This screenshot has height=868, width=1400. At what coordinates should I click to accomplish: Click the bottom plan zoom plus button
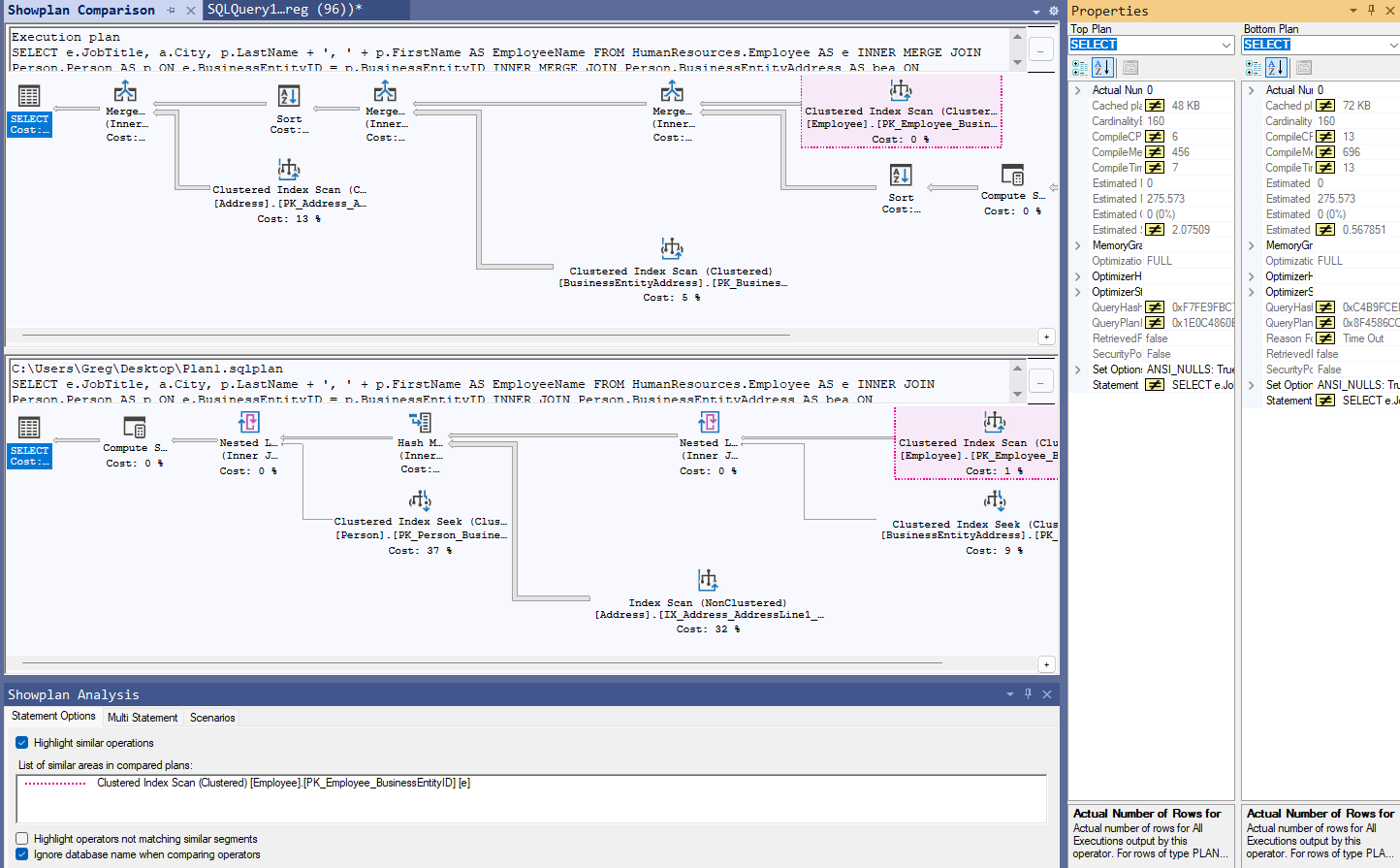click(1046, 664)
